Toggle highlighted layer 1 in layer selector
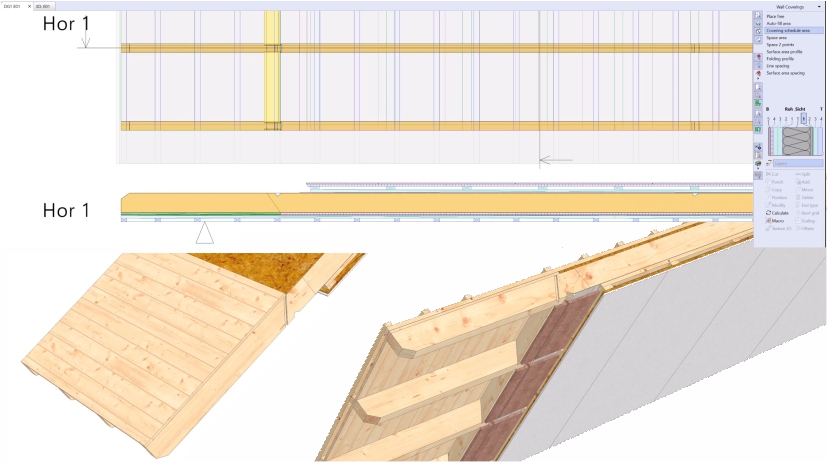Image resolution: width=827 pixels, height=462 pixels. coord(803,119)
